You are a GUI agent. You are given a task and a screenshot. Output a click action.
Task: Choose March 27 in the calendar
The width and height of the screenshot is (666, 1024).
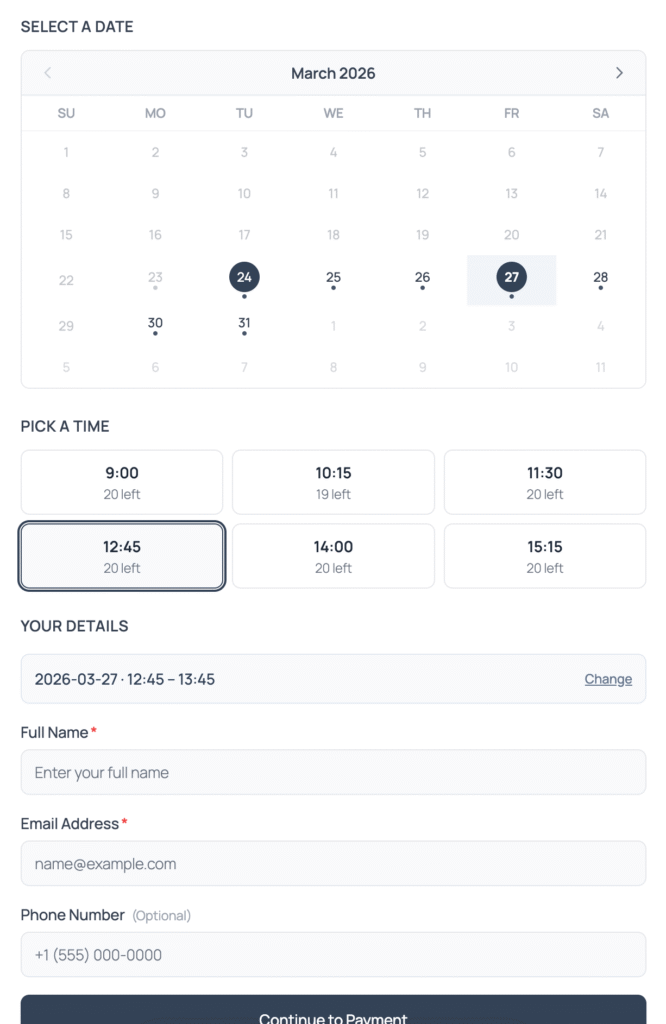[x=511, y=278]
